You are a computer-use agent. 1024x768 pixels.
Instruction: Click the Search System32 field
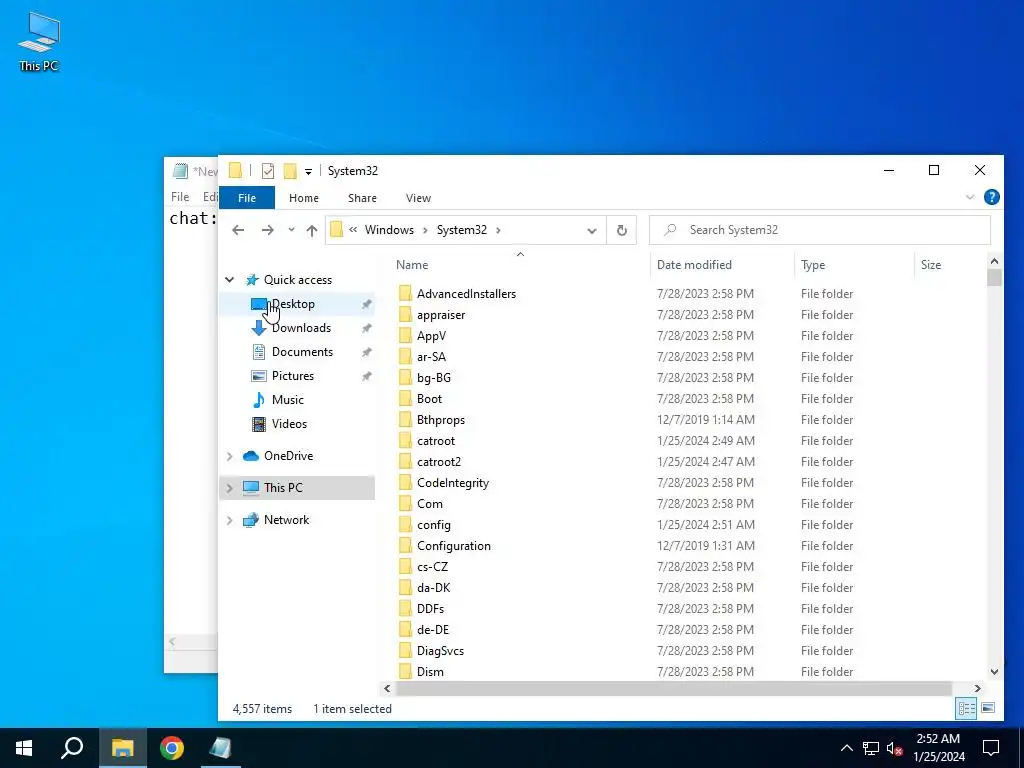[x=820, y=230]
